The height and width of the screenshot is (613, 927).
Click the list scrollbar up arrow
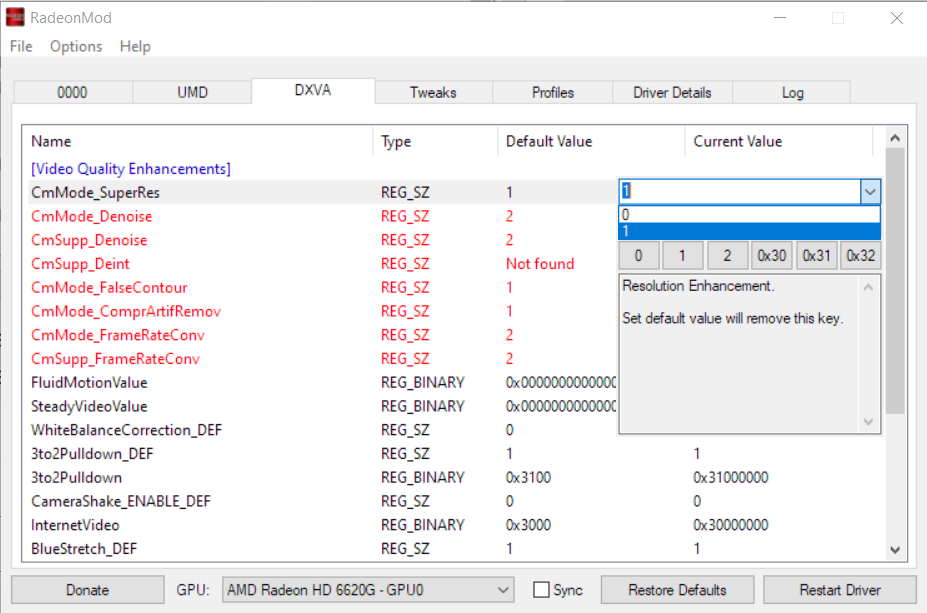[x=895, y=138]
